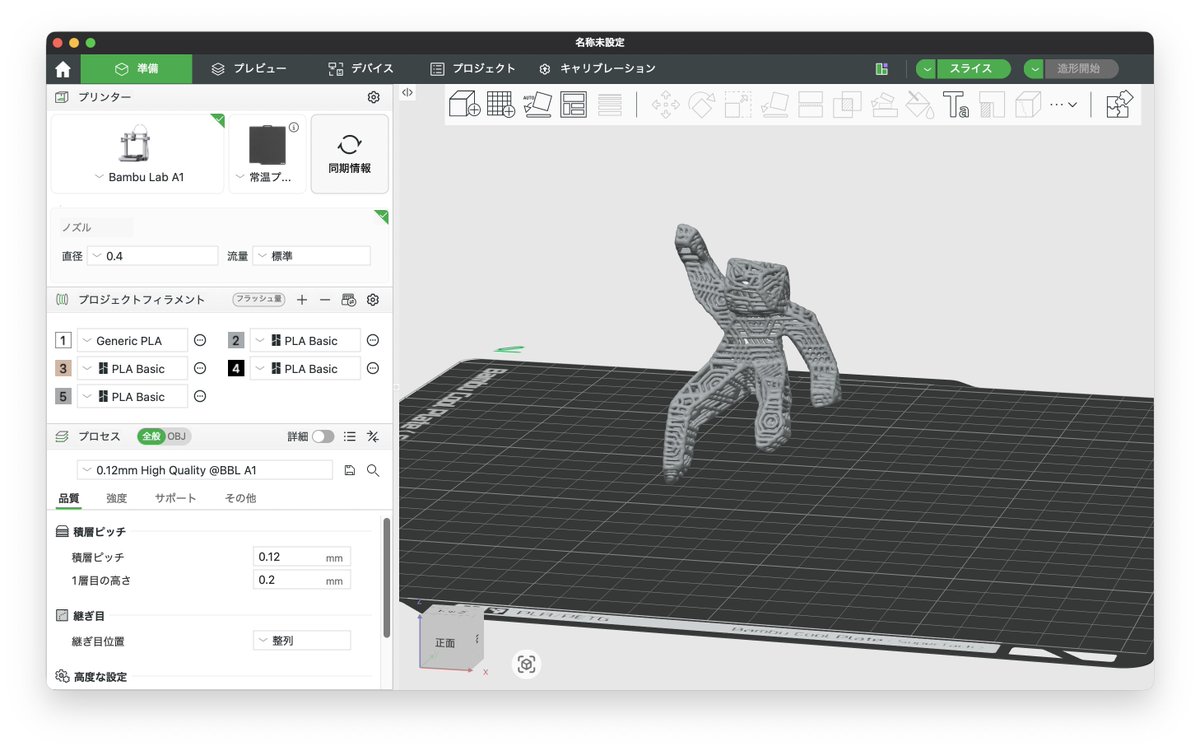Screen dimensions: 1200x751
Task: Click the search settings magnifier icon
Action: tap(373, 470)
